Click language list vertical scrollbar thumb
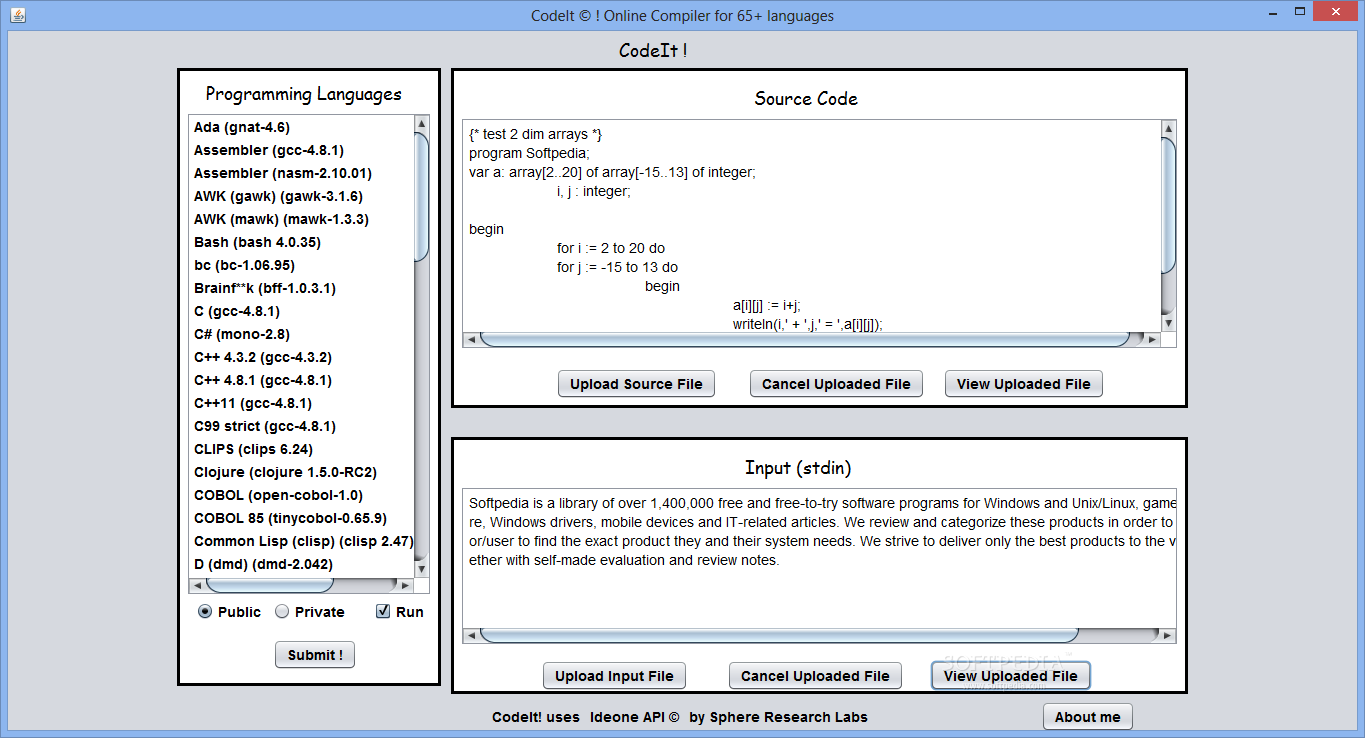Viewport: 1365px width, 738px height. tap(421, 197)
